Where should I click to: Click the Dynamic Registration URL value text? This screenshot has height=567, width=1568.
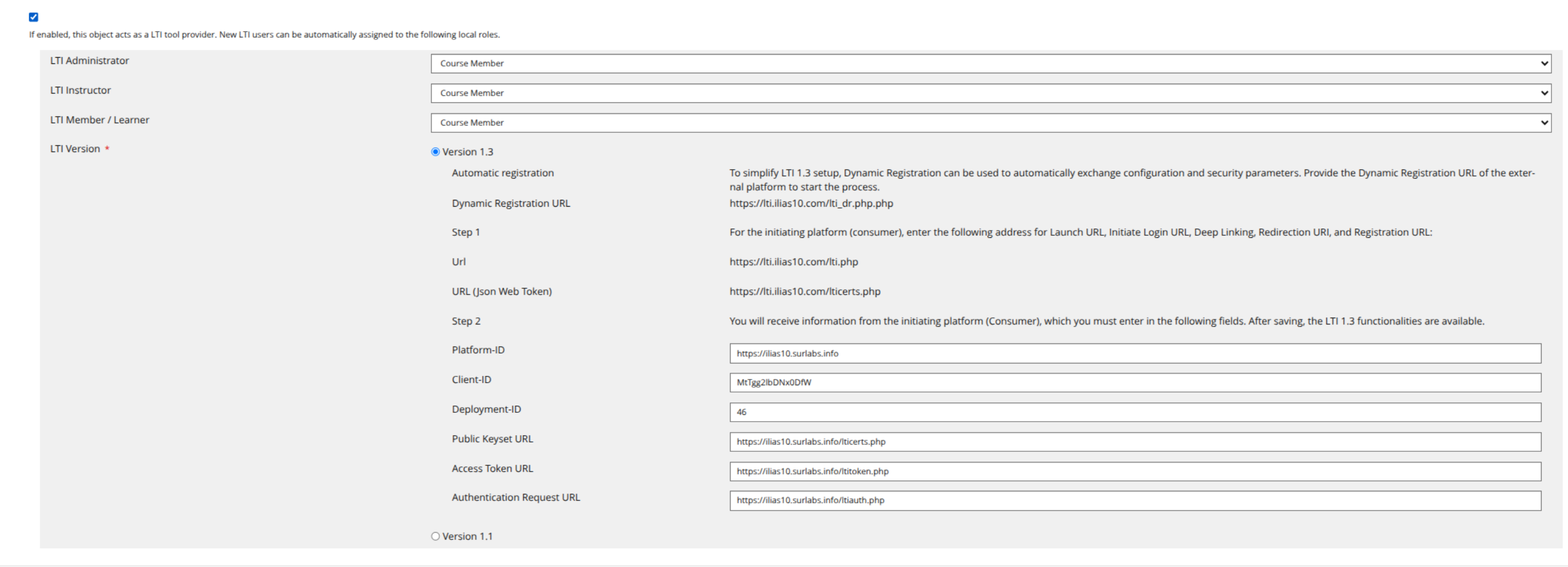pos(811,203)
